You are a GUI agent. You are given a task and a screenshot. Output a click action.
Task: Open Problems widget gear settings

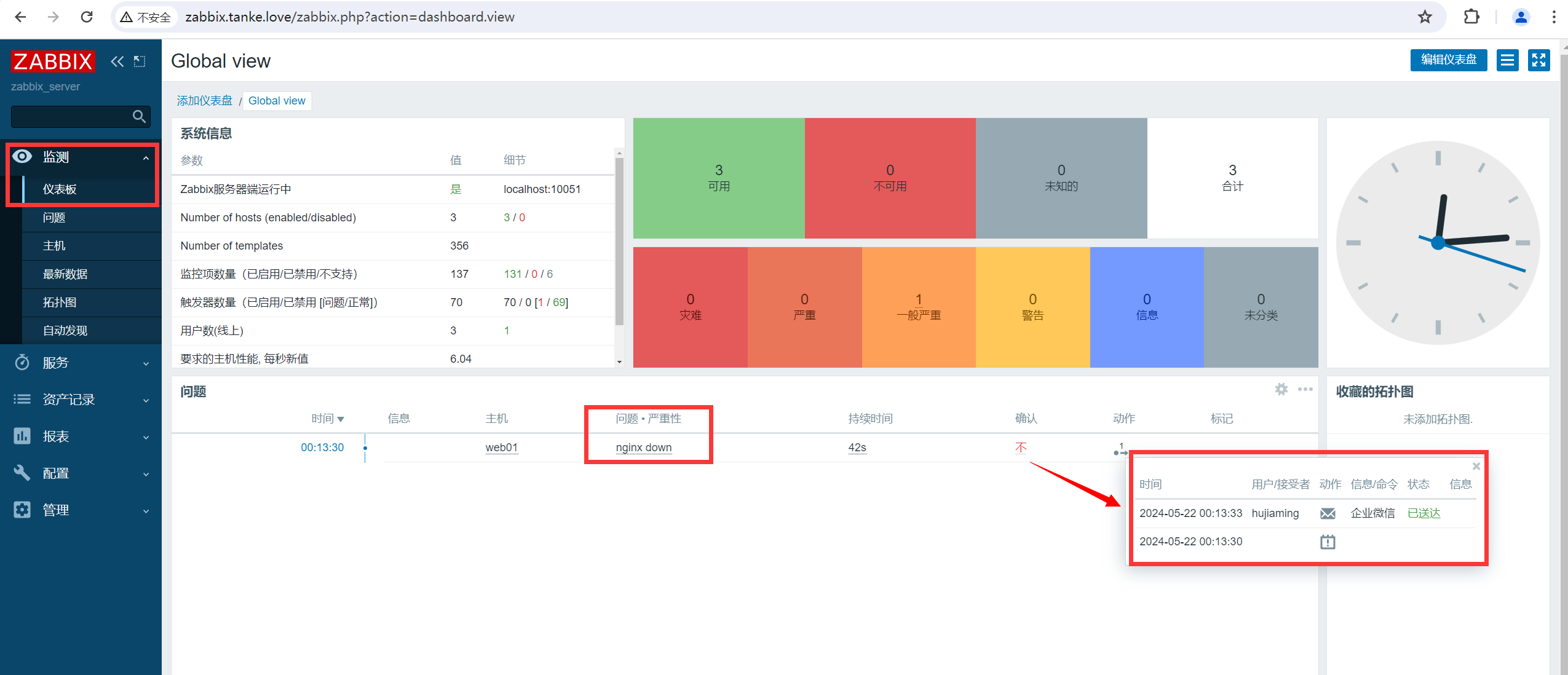[1281, 389]
